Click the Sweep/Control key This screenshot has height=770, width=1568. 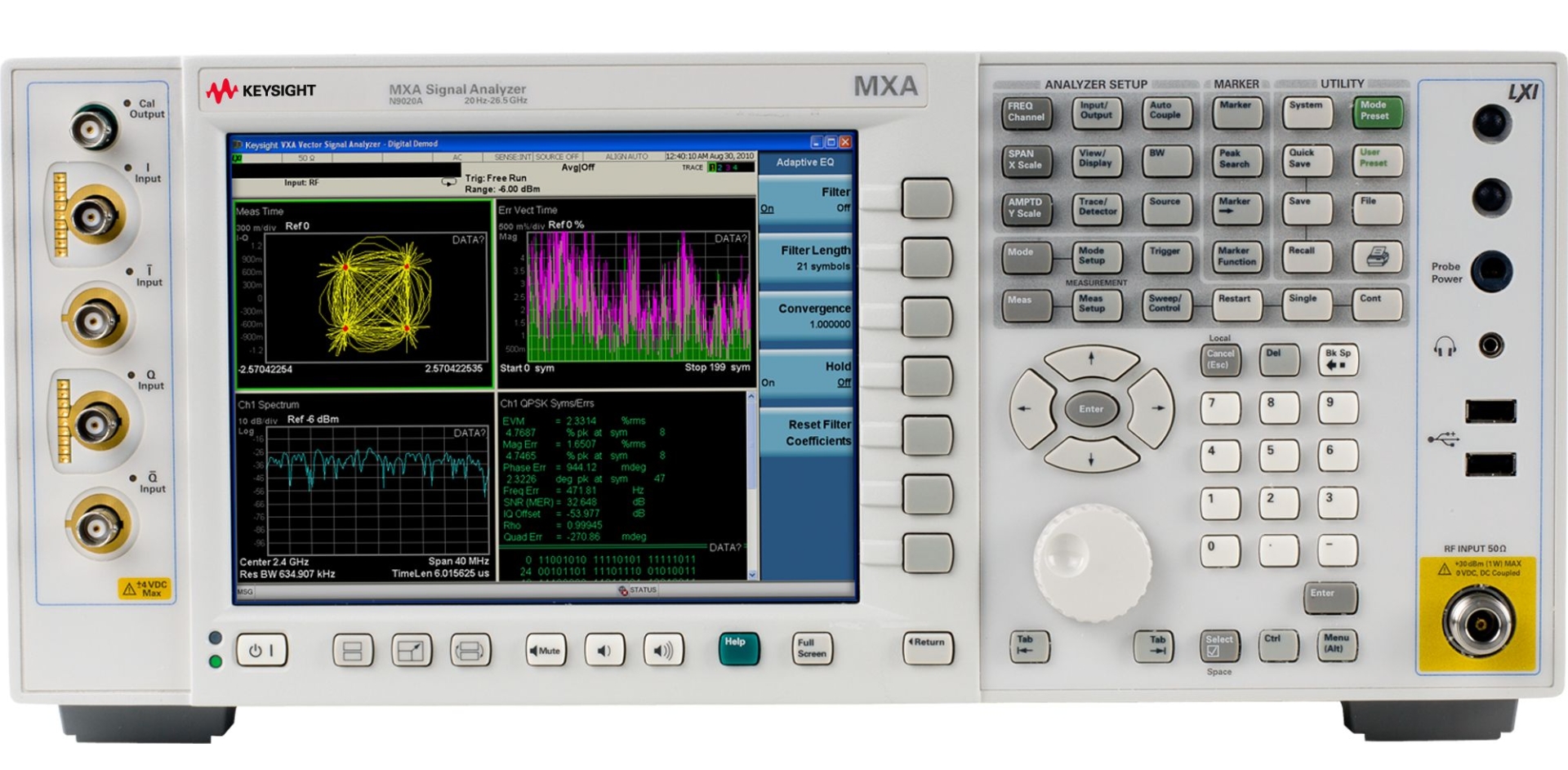(x=1166, y=306)
